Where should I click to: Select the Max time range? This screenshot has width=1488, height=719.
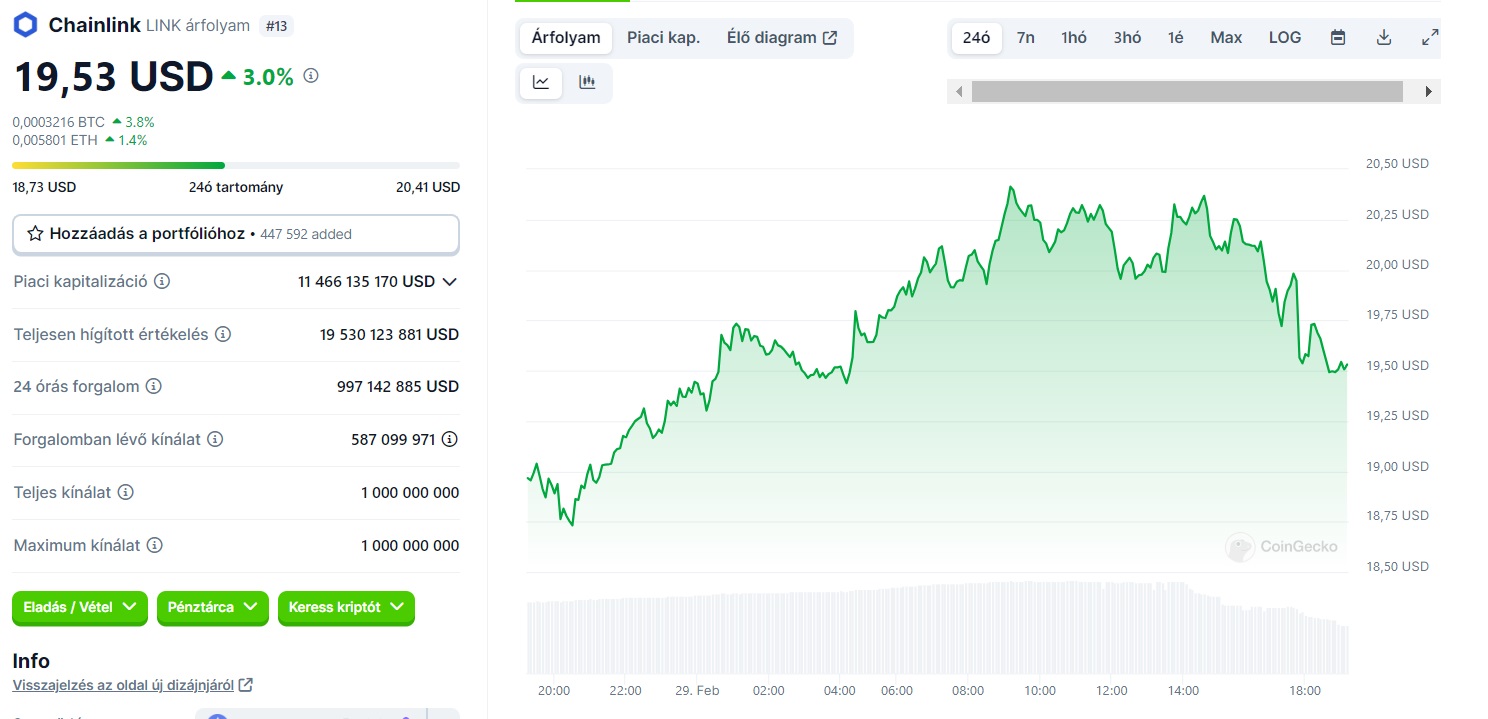pos(1226,38)
